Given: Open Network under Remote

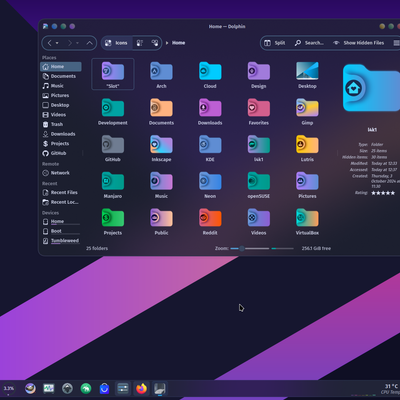Looking at the screenshot, I should pos(61,173).
